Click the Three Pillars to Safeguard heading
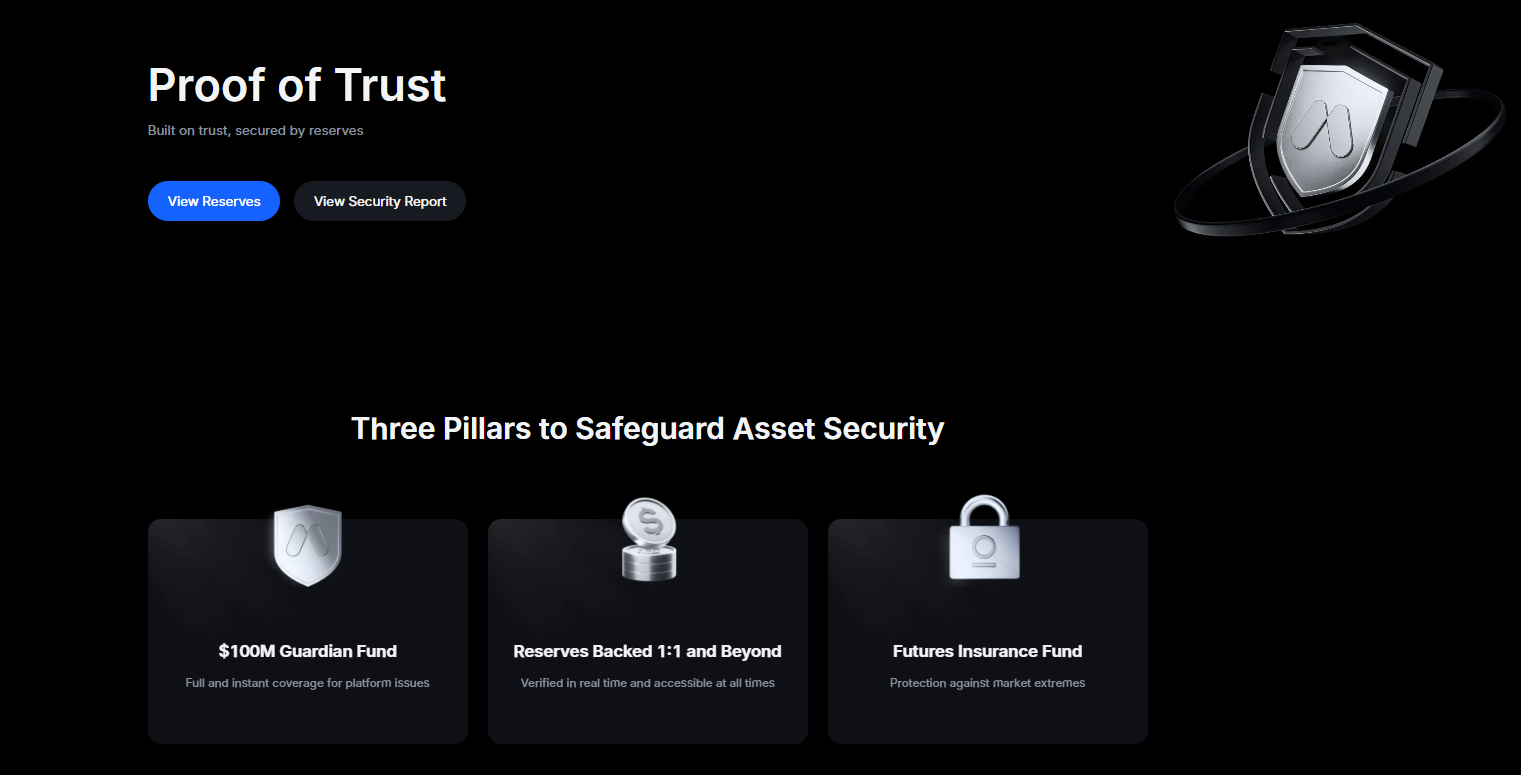Image resolution: width=1521 pixels, height=775 pixels. [x=648, y=428]
